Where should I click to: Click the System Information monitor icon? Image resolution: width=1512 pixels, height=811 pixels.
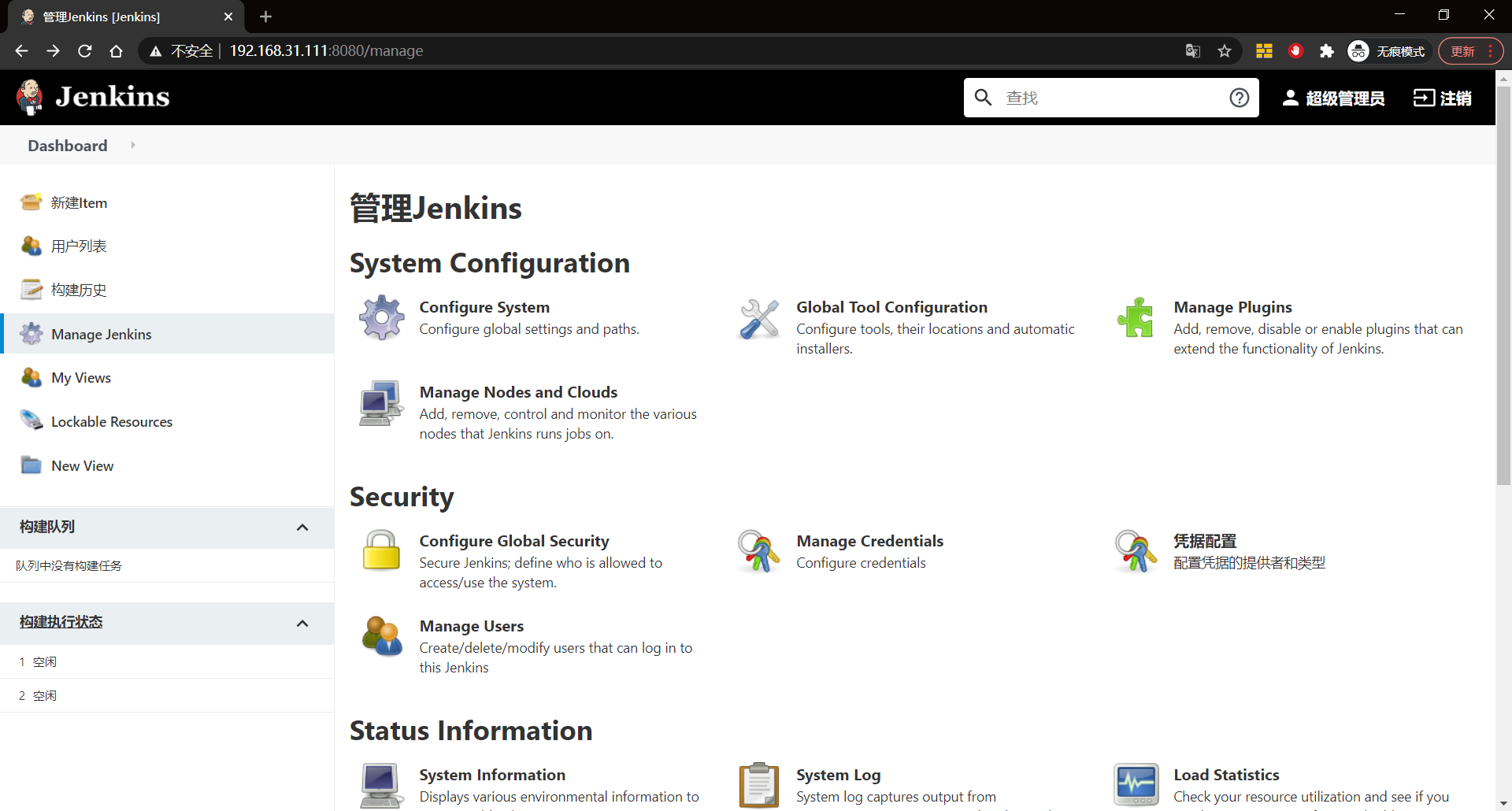point(382,785)
